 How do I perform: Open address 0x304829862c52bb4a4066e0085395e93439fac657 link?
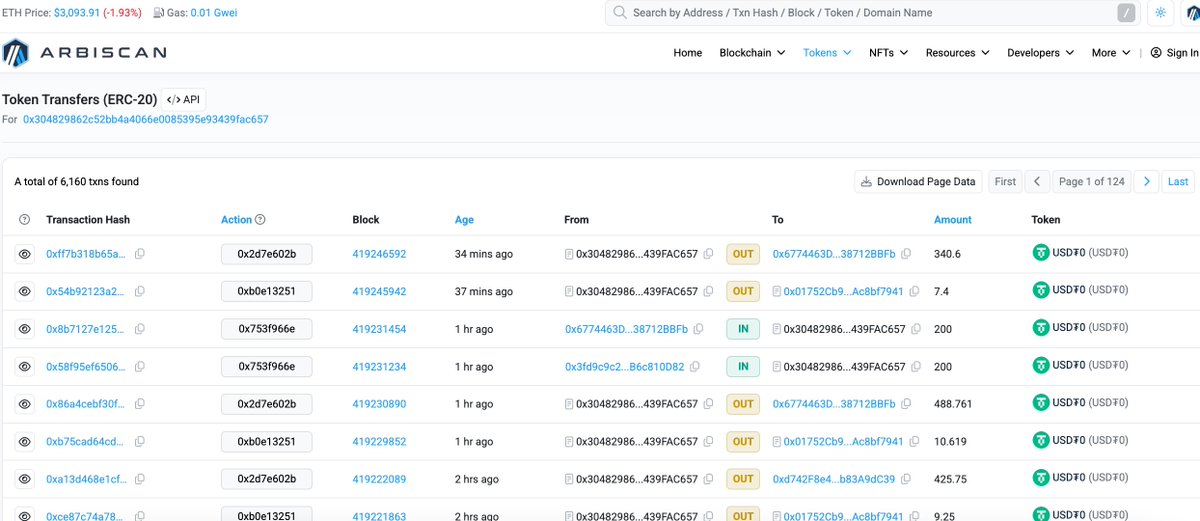tap(146, 119)
